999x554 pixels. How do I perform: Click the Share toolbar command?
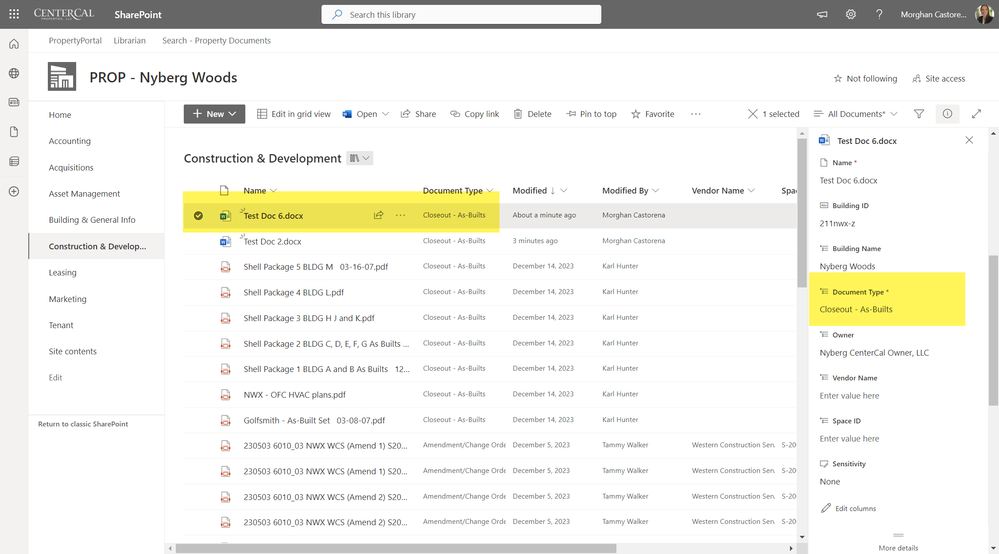point(418,114)
